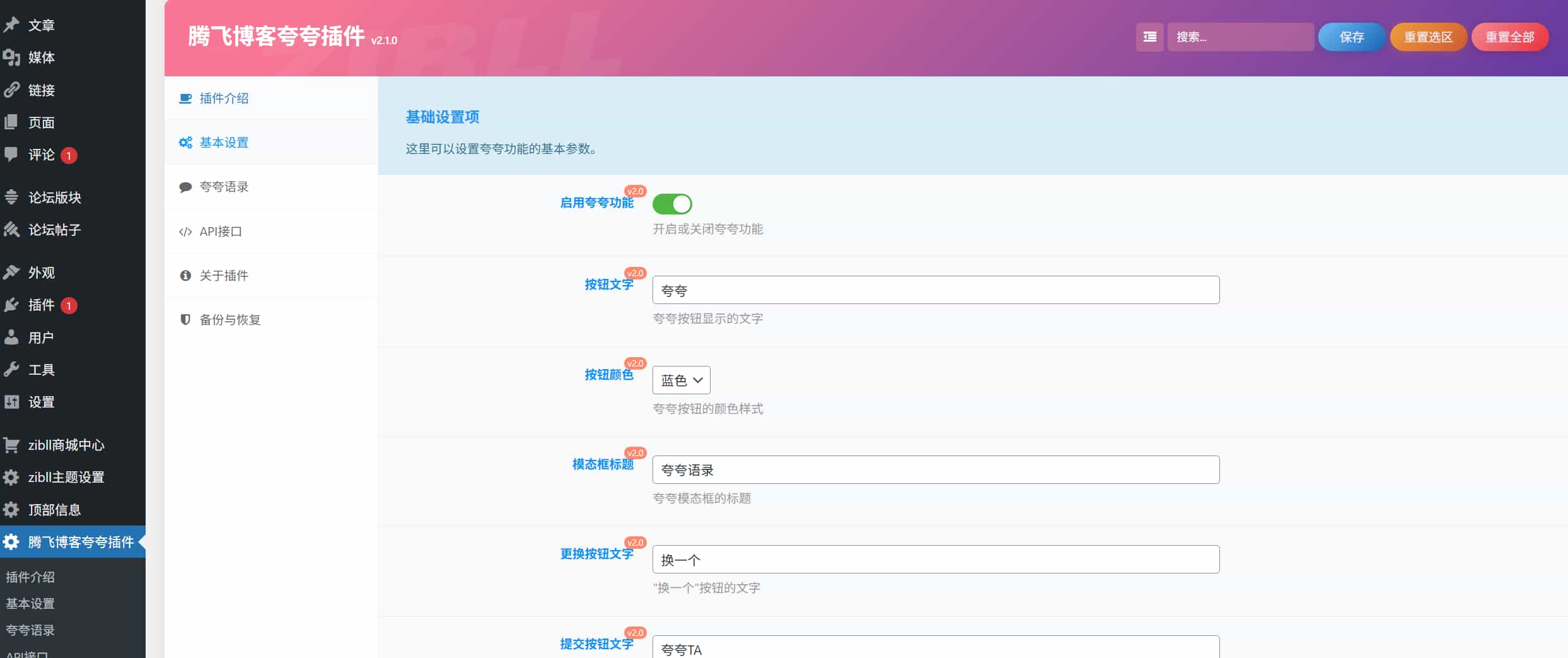This screenshot has height=658, width=1568.
Task: Click the code brackets icon for API接口
Action: (185, 232)
